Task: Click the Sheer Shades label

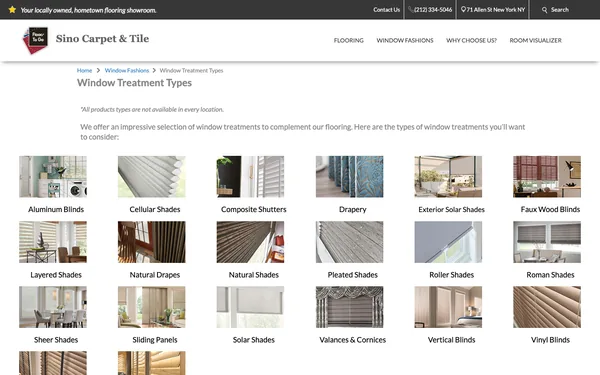Action: point(56,340)
